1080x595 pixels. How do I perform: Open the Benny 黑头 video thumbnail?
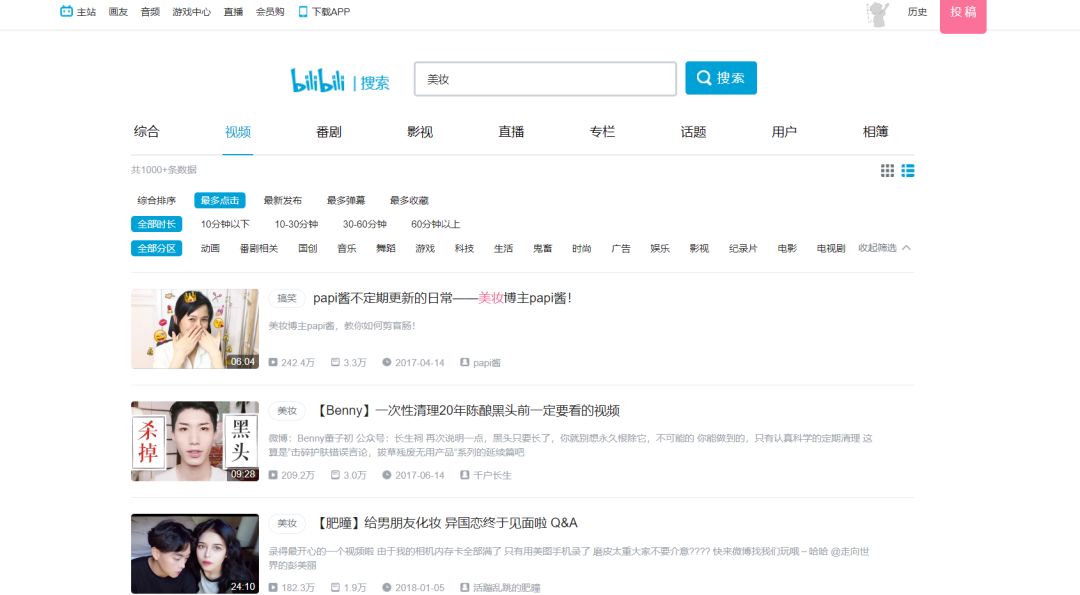pyautogui.click(x=195, y=441)
